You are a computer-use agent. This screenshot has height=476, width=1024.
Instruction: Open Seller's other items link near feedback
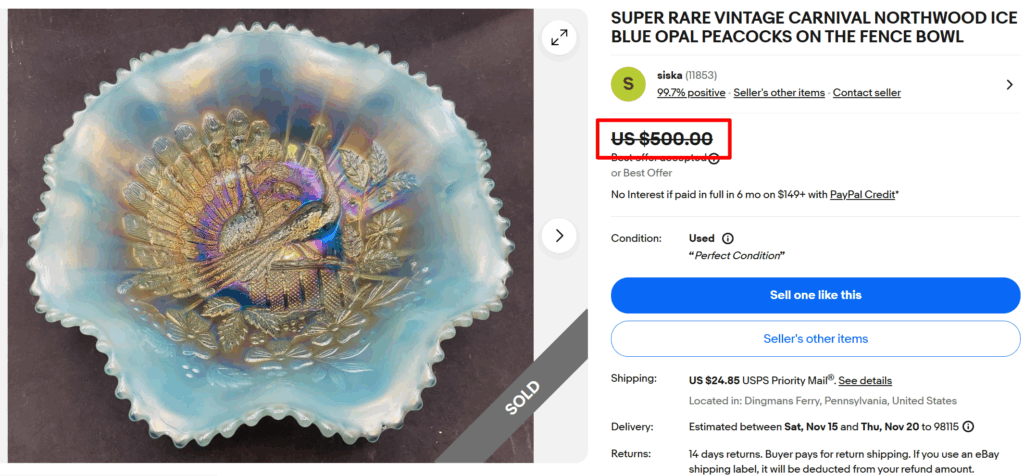pyautogui.click(x=779, y=93)
